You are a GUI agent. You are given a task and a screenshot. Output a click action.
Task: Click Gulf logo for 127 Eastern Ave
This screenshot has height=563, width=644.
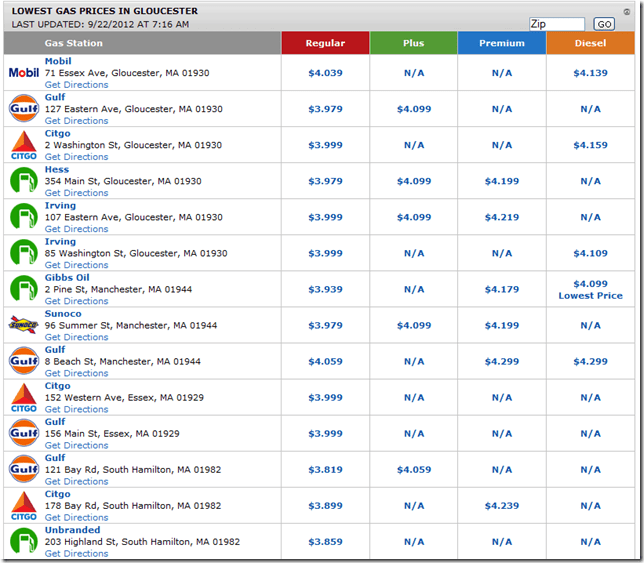click(x=23, y=109)
